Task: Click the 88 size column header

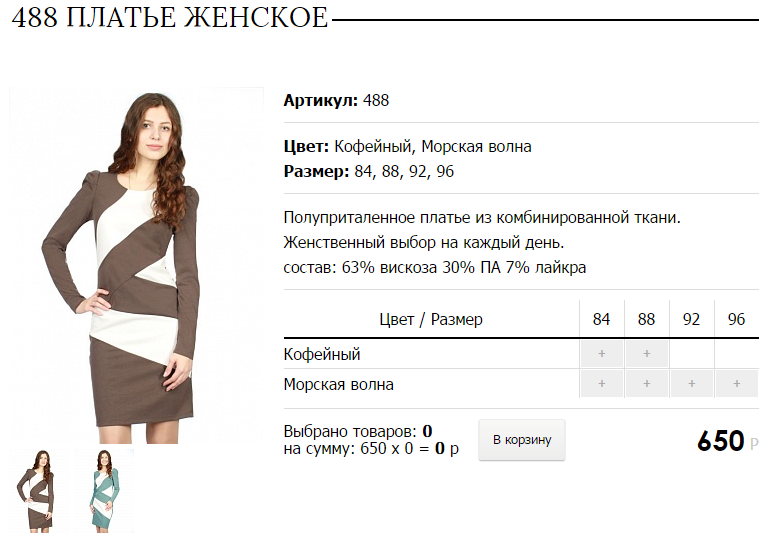Action: 647,319
